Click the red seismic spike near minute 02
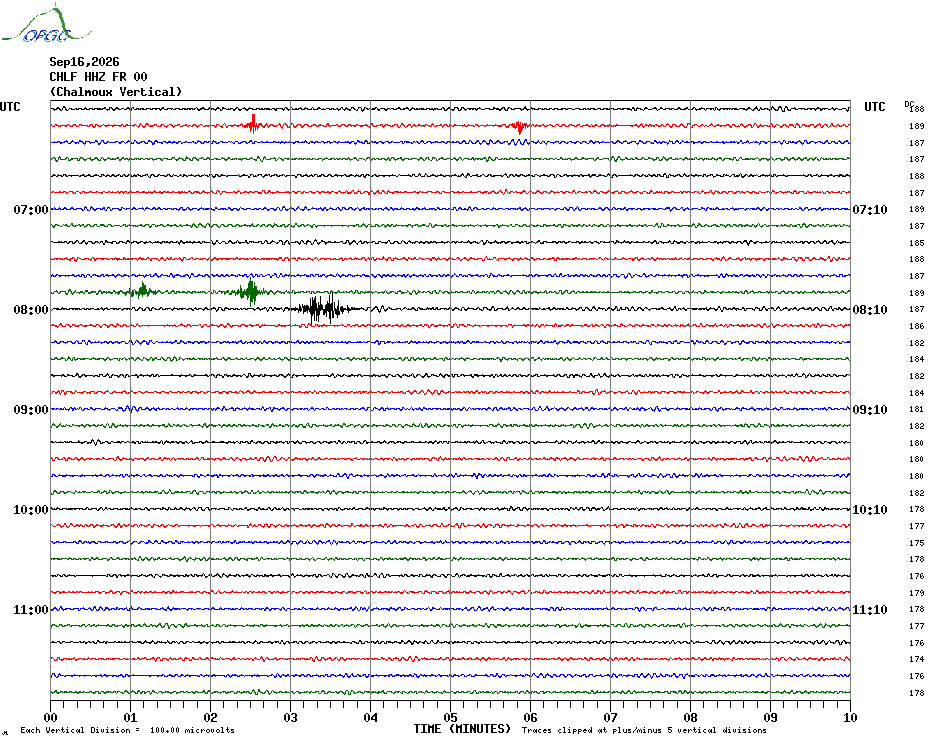 pos(253,124)
